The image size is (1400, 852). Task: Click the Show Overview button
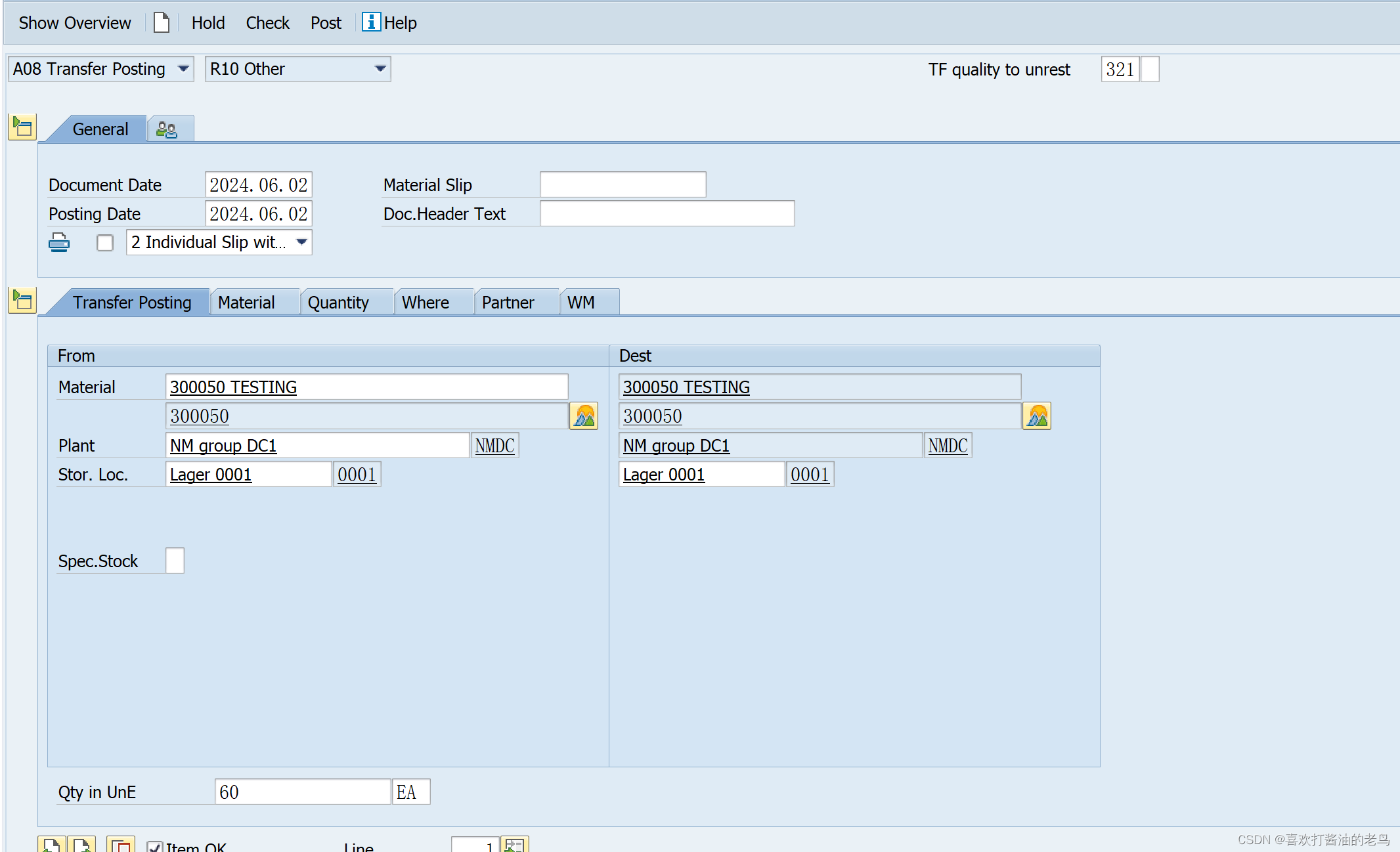pos(74,22)
